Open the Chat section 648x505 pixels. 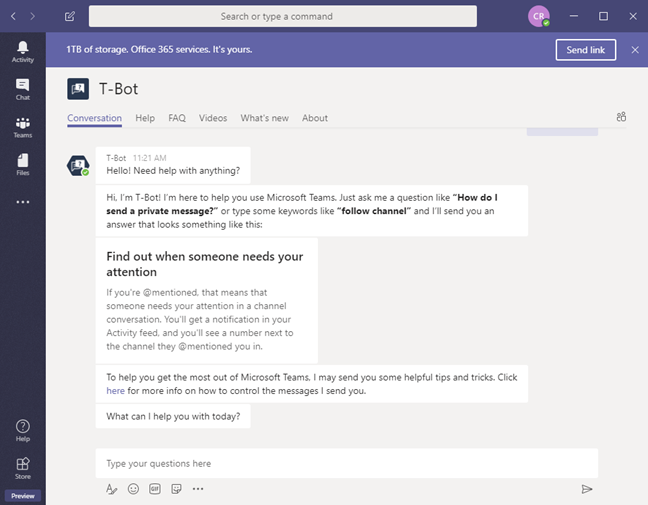[x=23, y=89]
